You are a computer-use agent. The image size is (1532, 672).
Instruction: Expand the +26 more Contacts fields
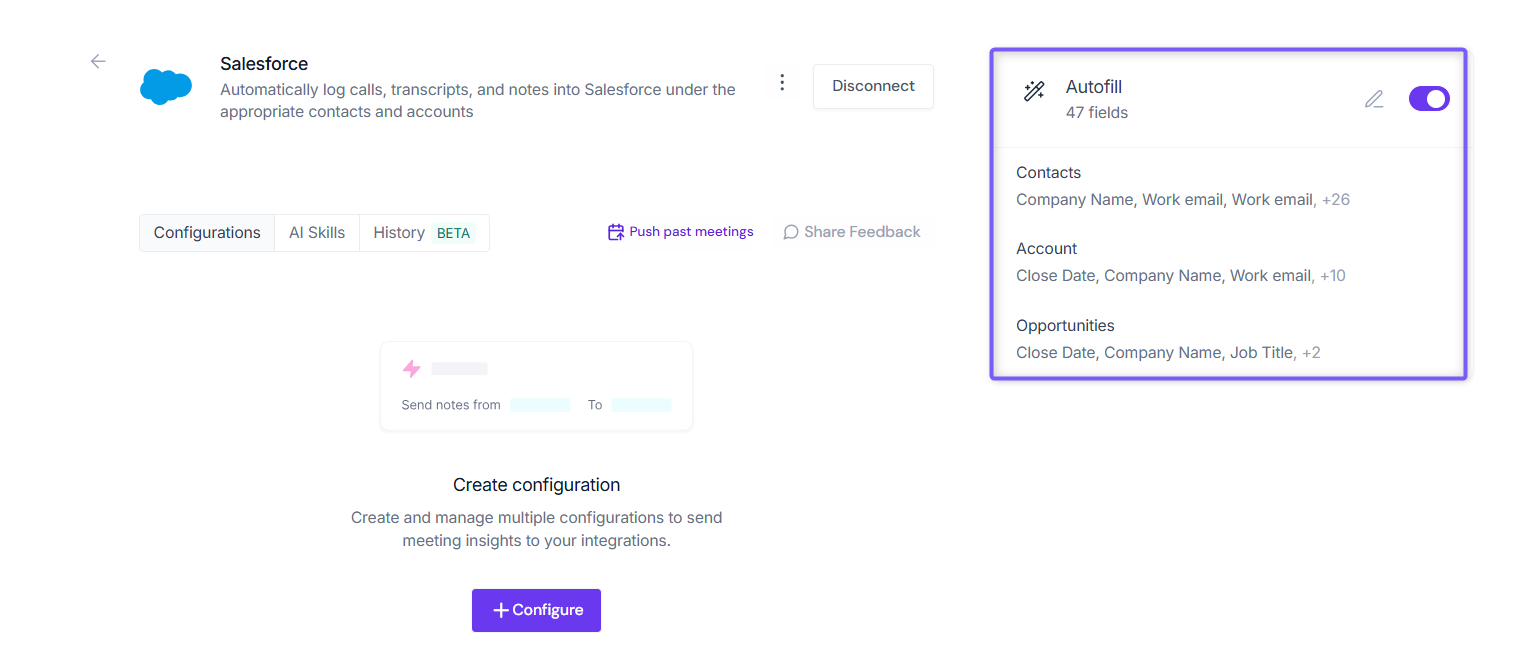[1336, 200]
